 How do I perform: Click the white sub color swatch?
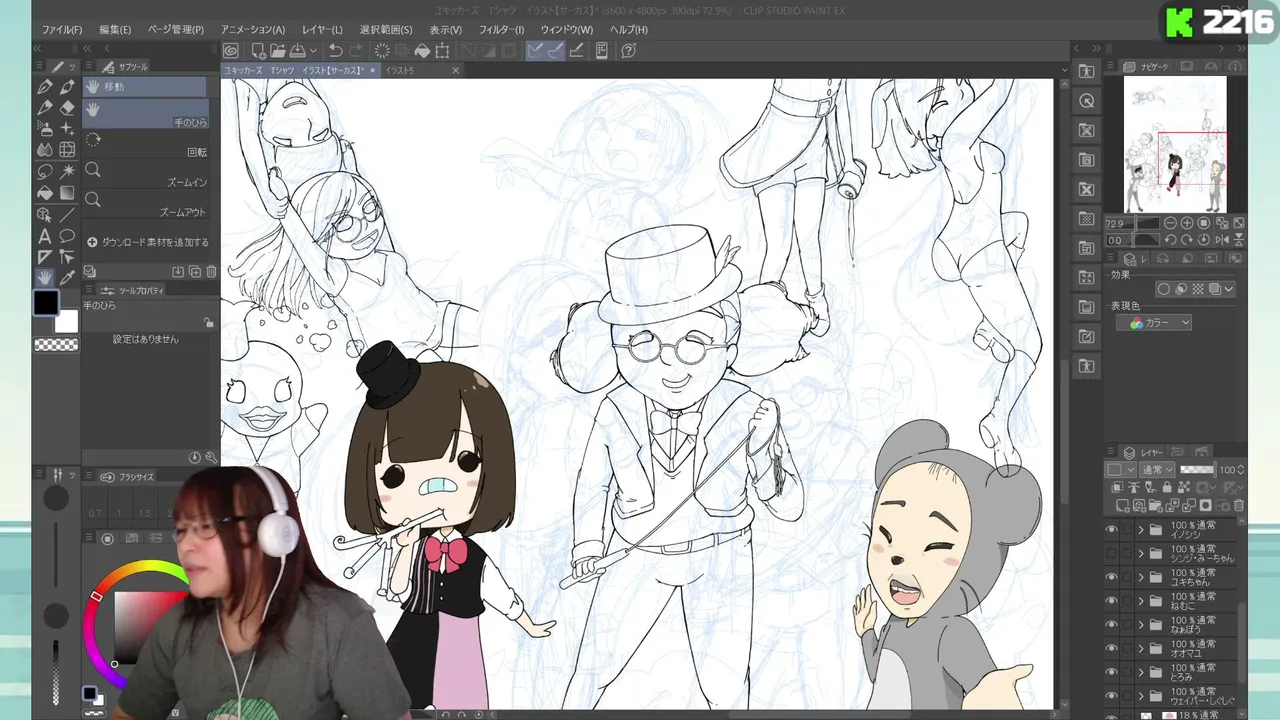(66, 321)
